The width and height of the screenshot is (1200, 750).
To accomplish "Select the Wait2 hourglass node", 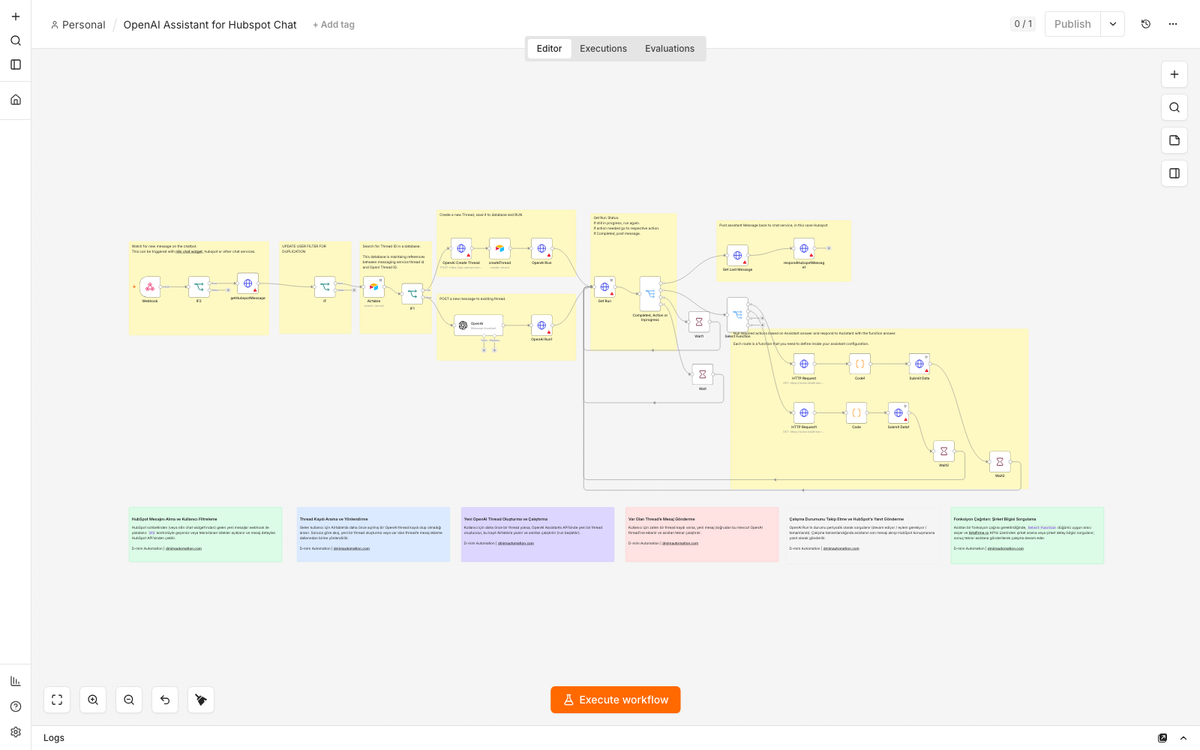I will pos(1000,462).
